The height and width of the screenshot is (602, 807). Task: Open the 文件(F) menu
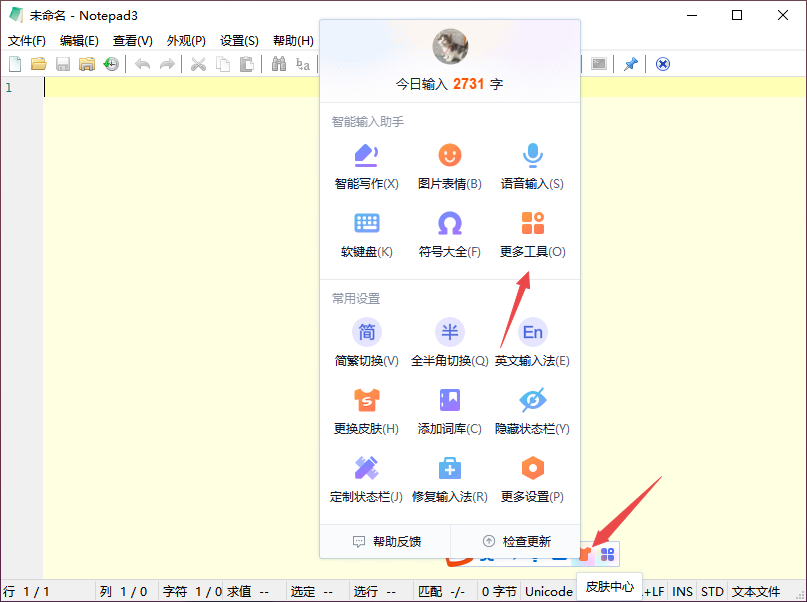pos(27,41)
